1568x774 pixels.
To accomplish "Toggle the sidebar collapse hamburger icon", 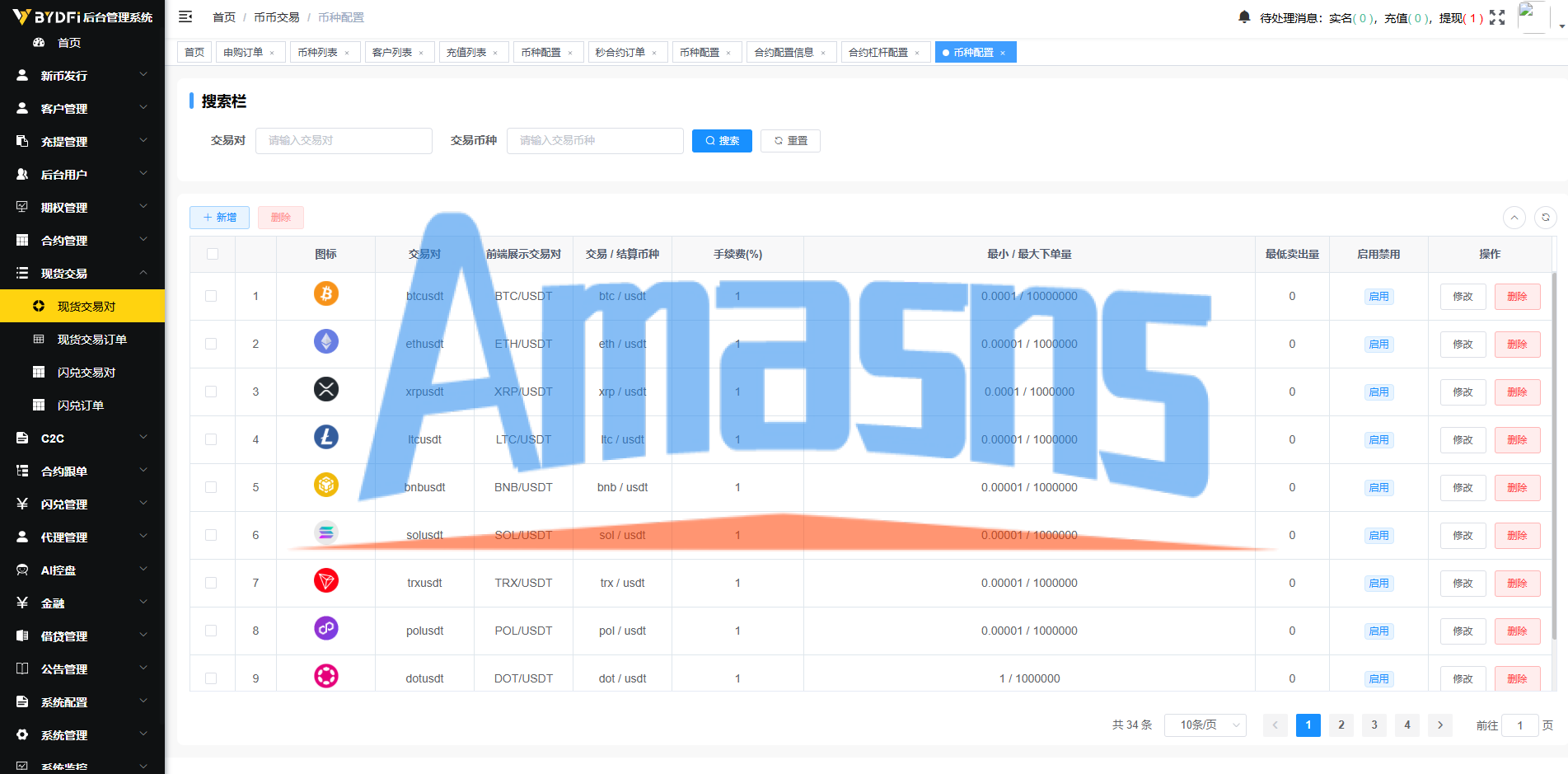I will click(185, 16).
